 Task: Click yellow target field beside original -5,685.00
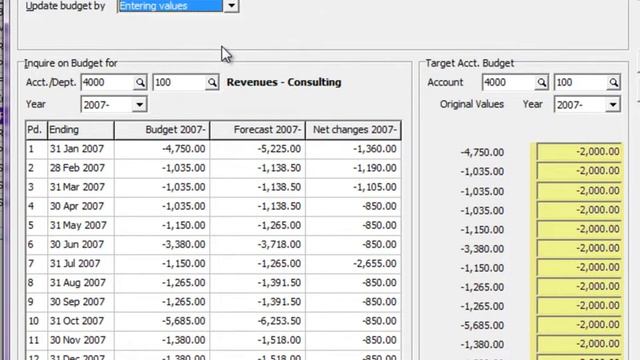click(579, 325)
